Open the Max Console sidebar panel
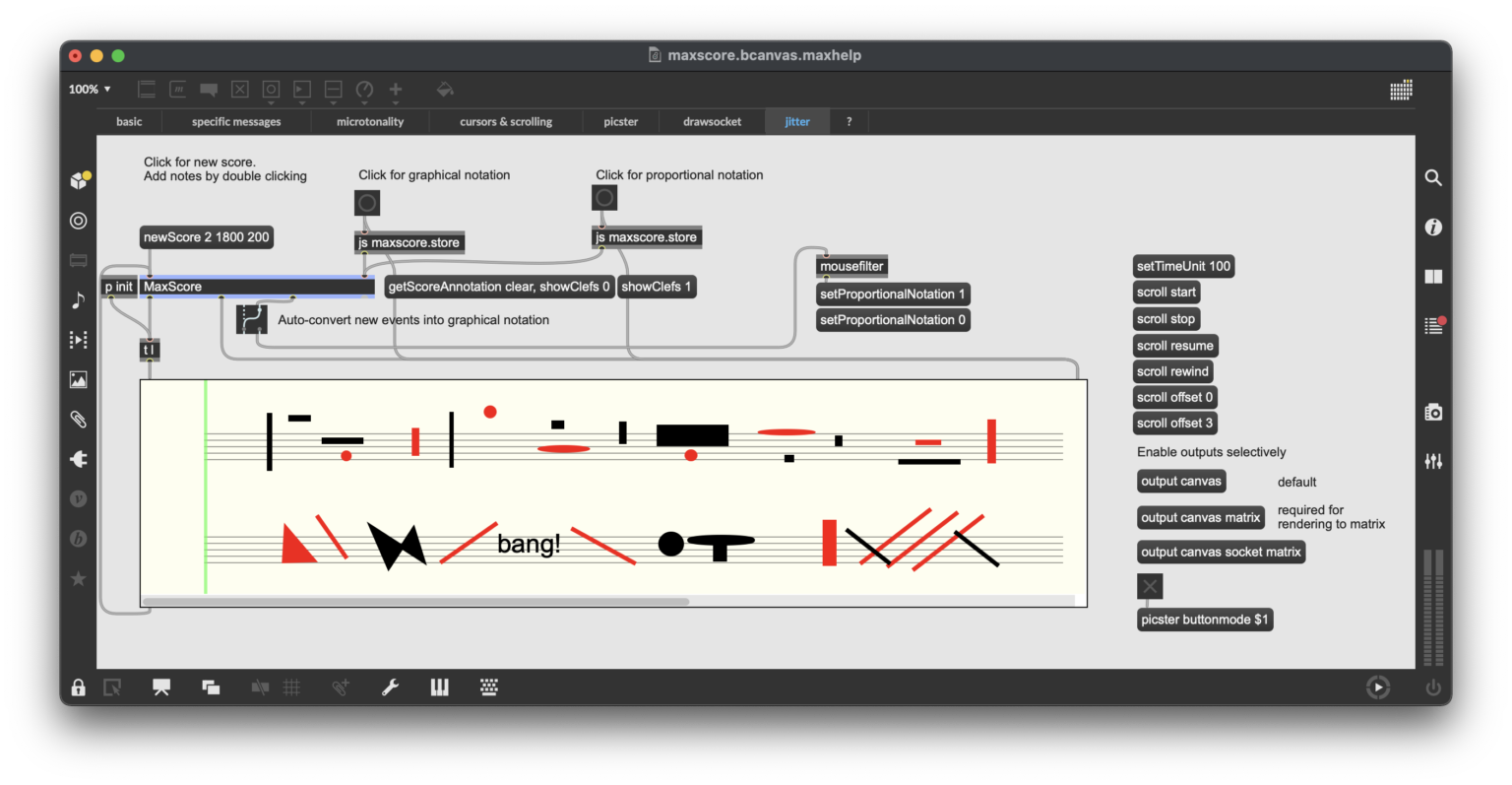The image size is (1512, 785). coord(1433,325)
